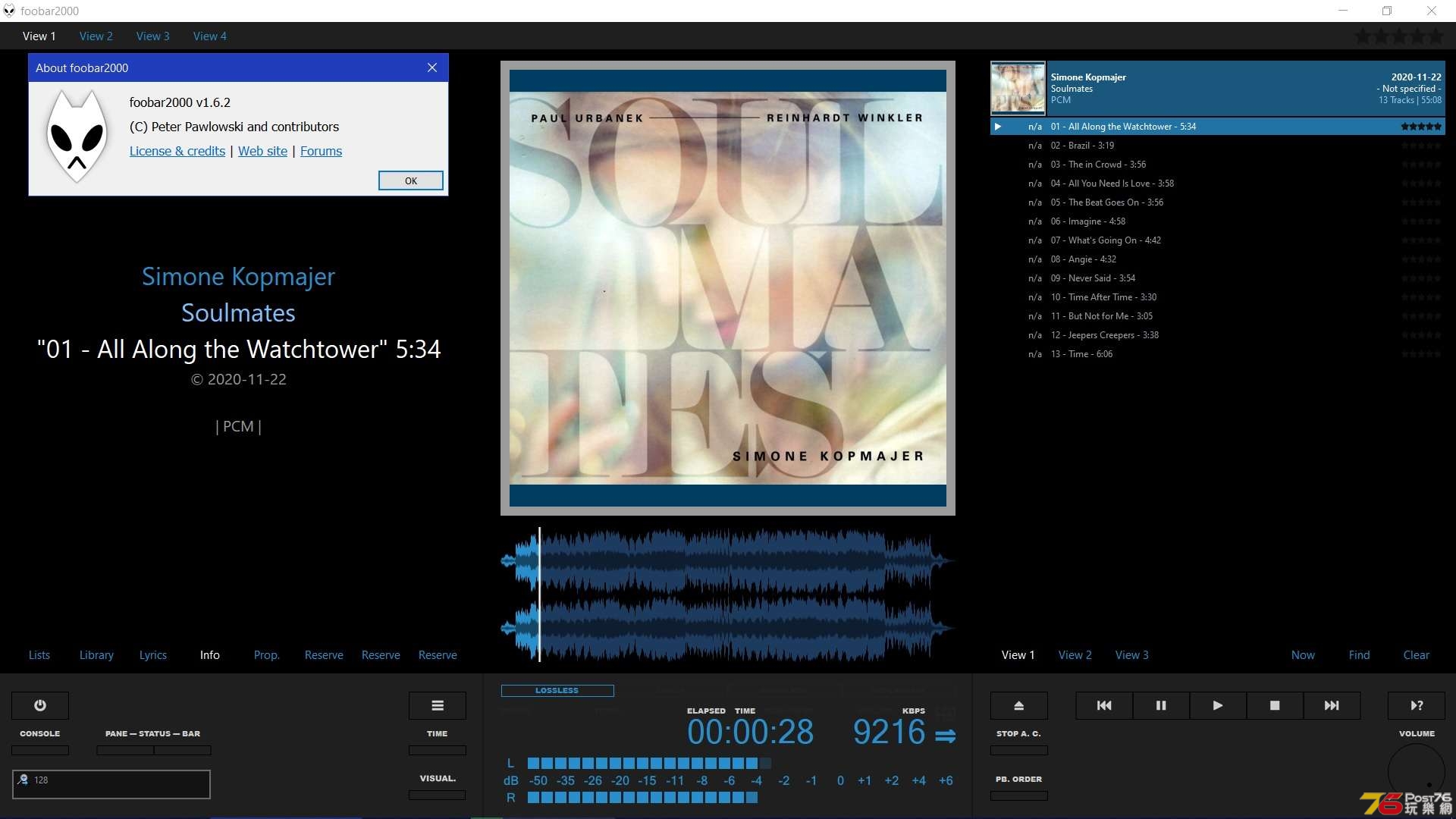Click the elapsed time 00:00:28 display

click(x=751, y=733)
